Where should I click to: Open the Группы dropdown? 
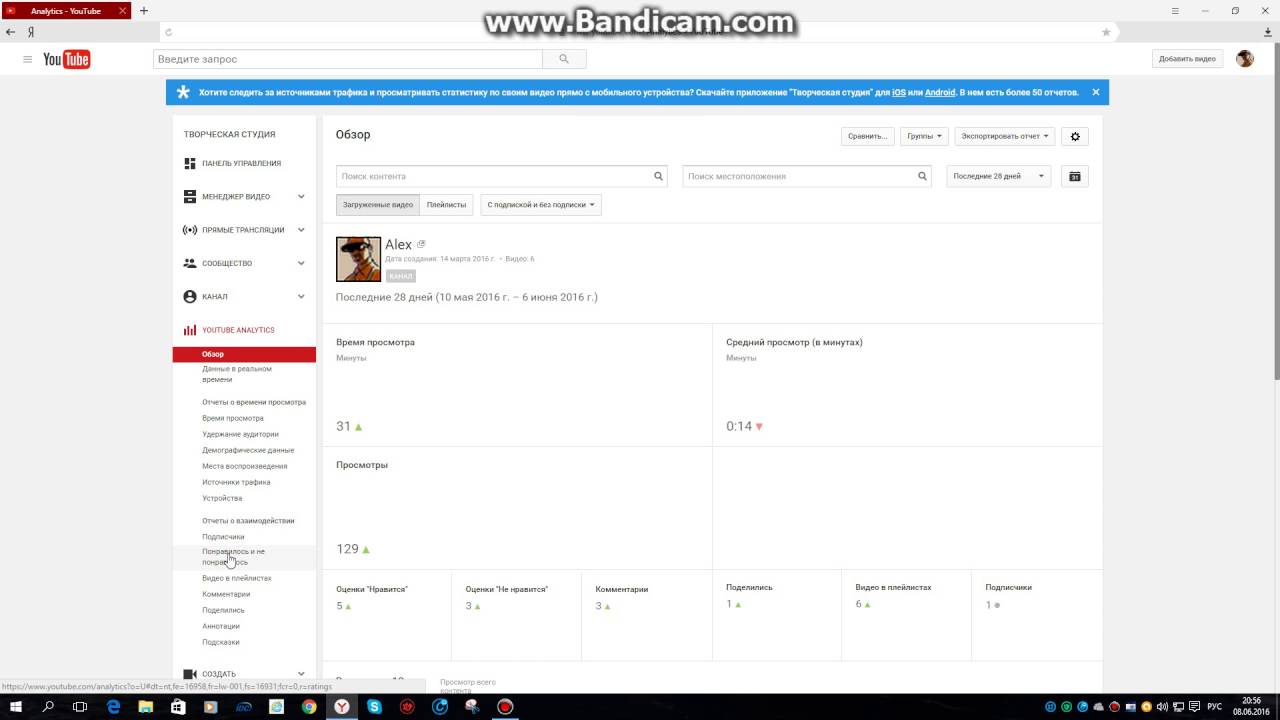(x=924, y=136)
